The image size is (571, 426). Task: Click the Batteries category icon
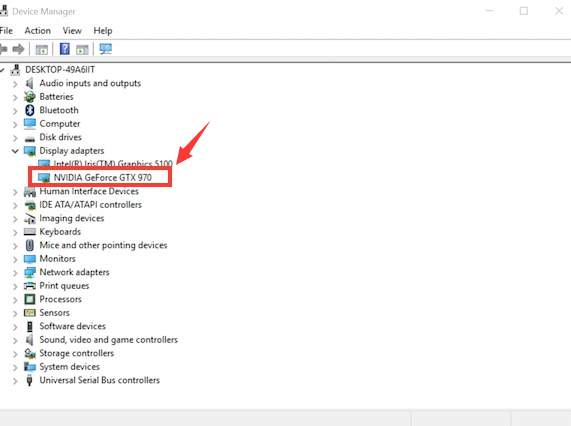click(x=29, y=96)
